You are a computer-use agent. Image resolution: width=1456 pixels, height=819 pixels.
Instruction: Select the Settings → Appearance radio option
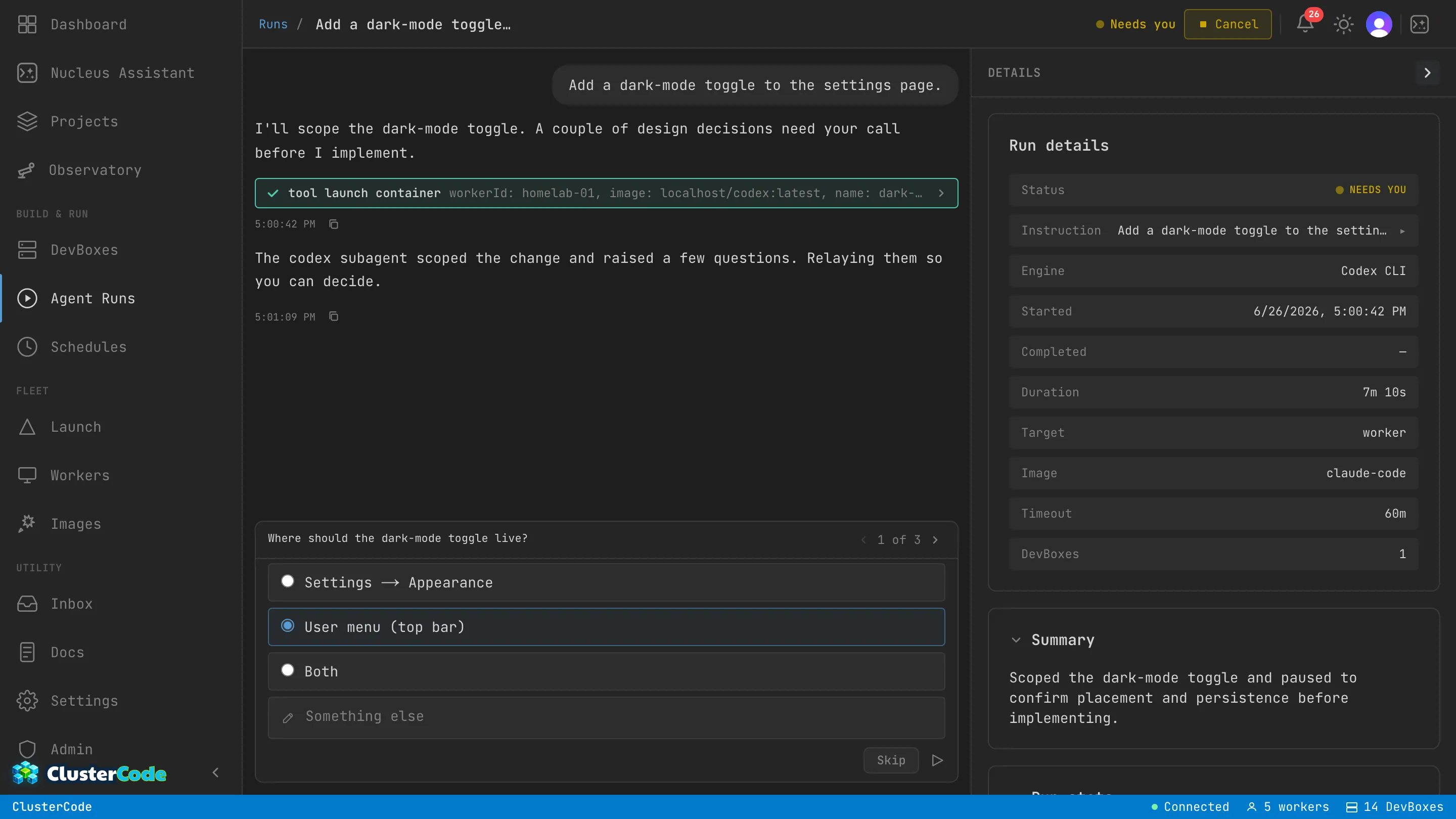606,582
